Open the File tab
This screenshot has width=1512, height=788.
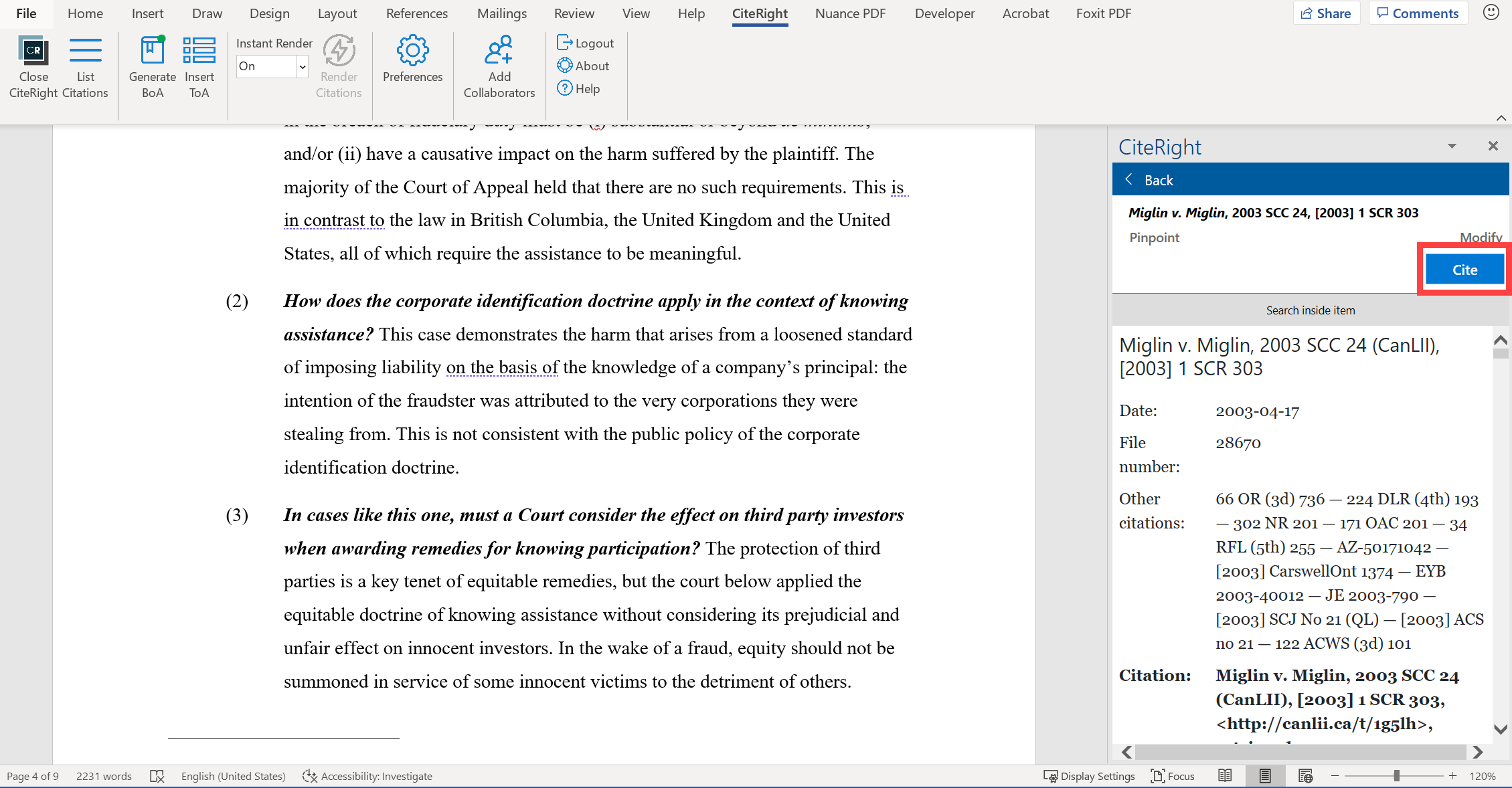pos(26,13)
